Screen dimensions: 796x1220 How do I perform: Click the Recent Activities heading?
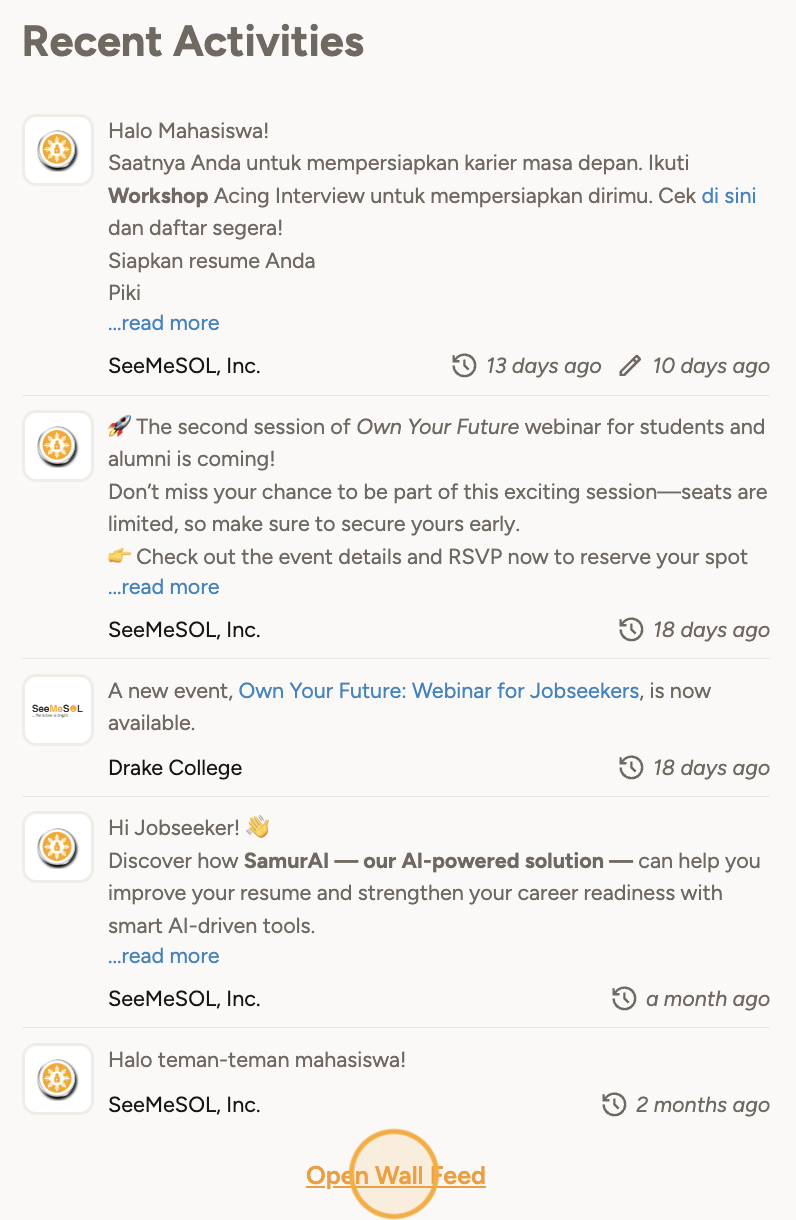click(193, 42)
